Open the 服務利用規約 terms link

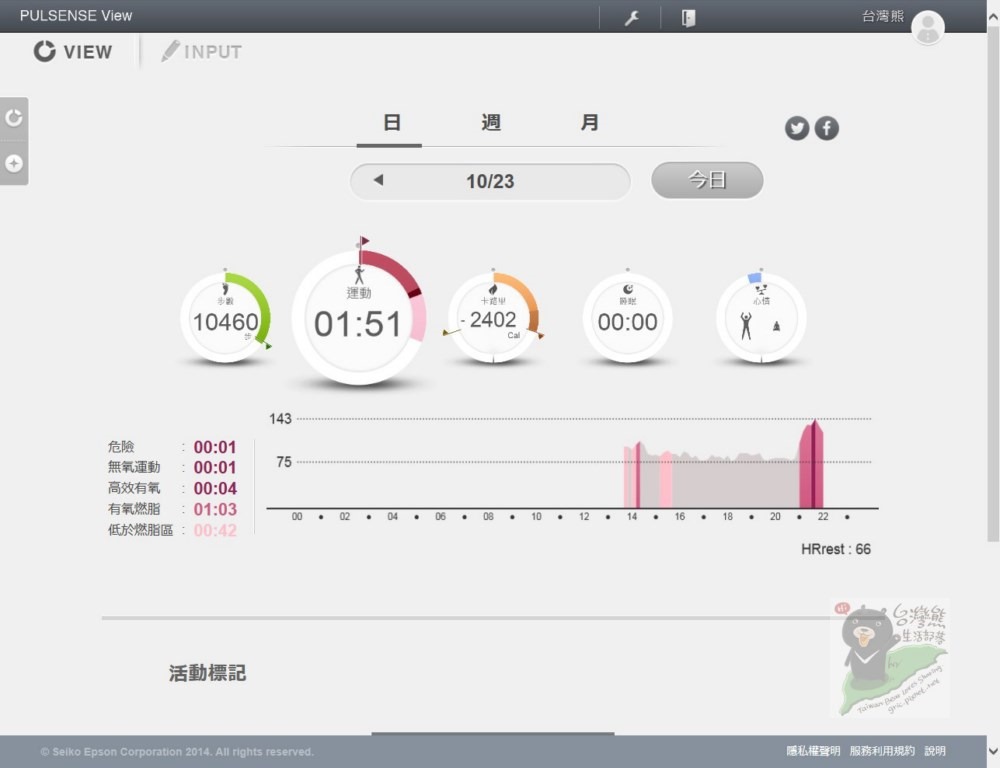click(882, 751)
